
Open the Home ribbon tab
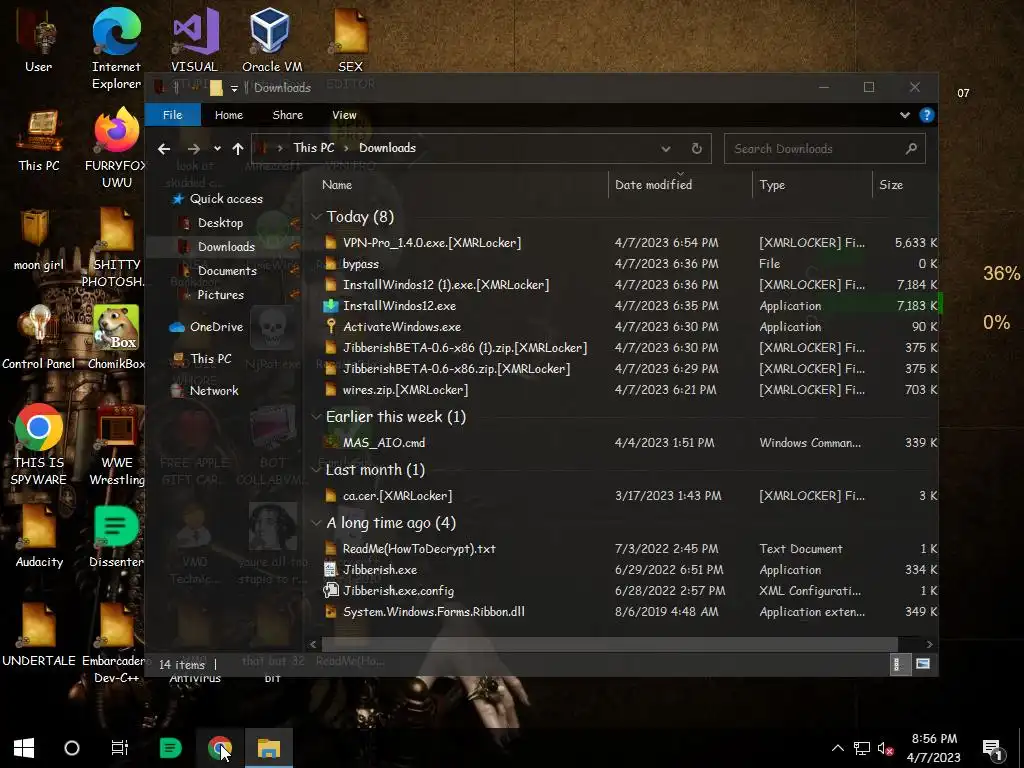(x=229, y=115)
